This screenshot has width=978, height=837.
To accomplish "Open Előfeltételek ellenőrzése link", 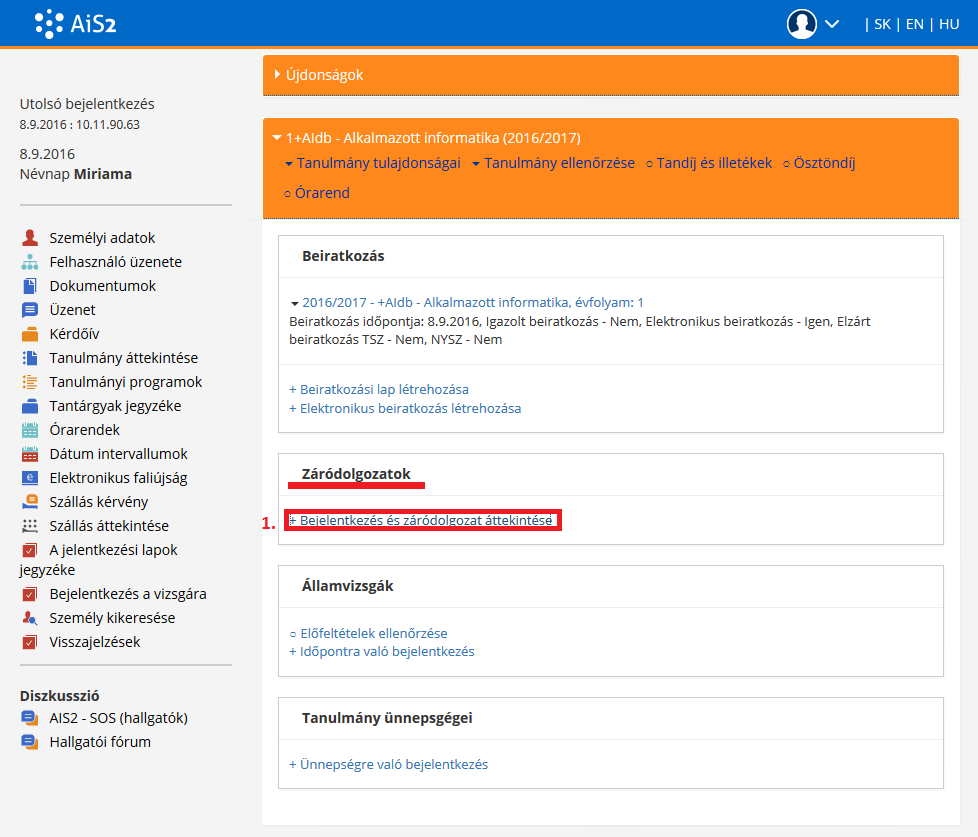I will pyautogui.click(x=368, y=633).
